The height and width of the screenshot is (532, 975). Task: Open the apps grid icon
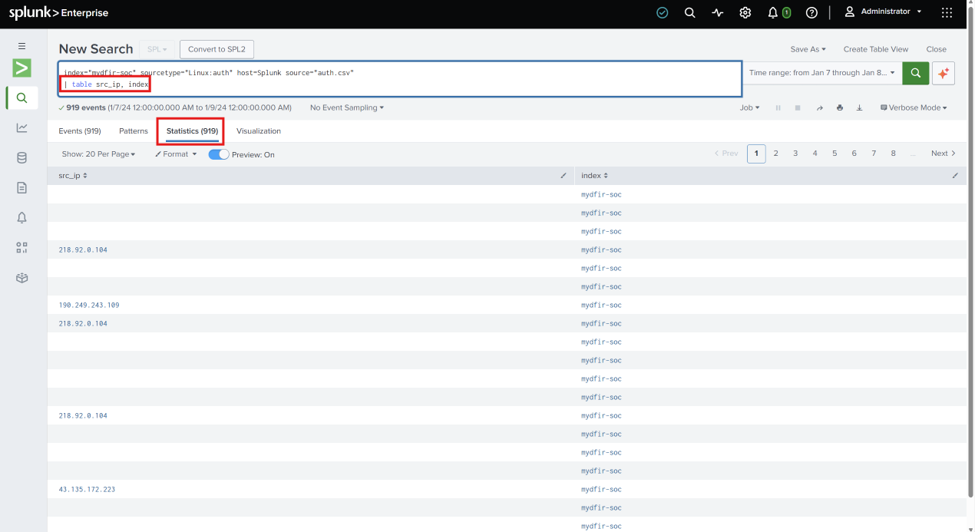point(946,12)
